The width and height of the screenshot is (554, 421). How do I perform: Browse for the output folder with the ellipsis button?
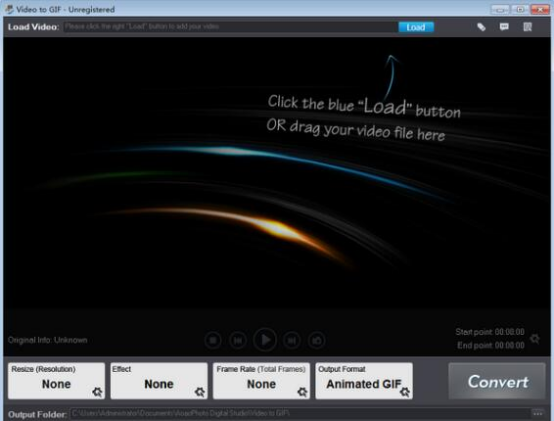click(538, 413)
